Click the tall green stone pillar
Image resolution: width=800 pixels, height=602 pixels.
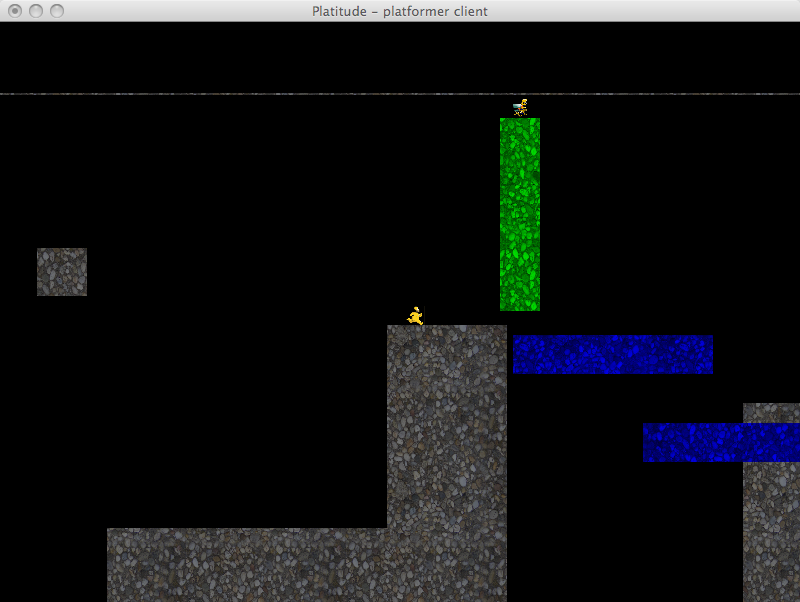(520, 214)
